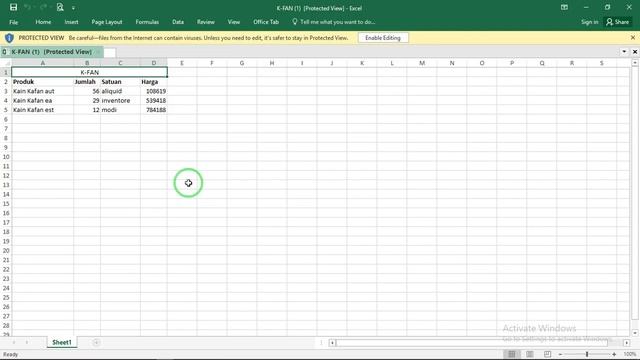This screenshot has width=640, height=360.
Task: Click the Tell me what you want to do box
Action: click(334, 22)
